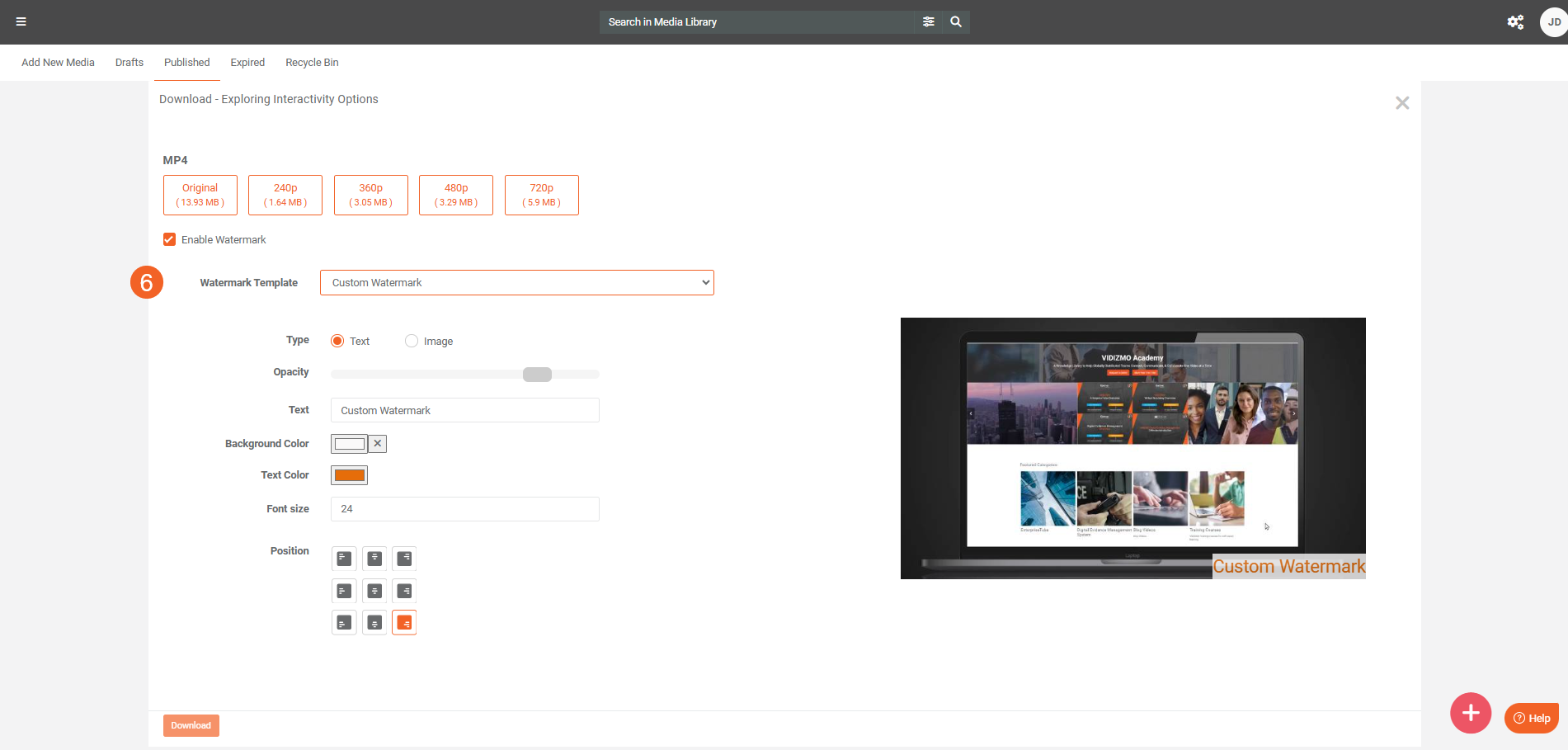Open the Recycle Bin tab

(x=312, y=63)
